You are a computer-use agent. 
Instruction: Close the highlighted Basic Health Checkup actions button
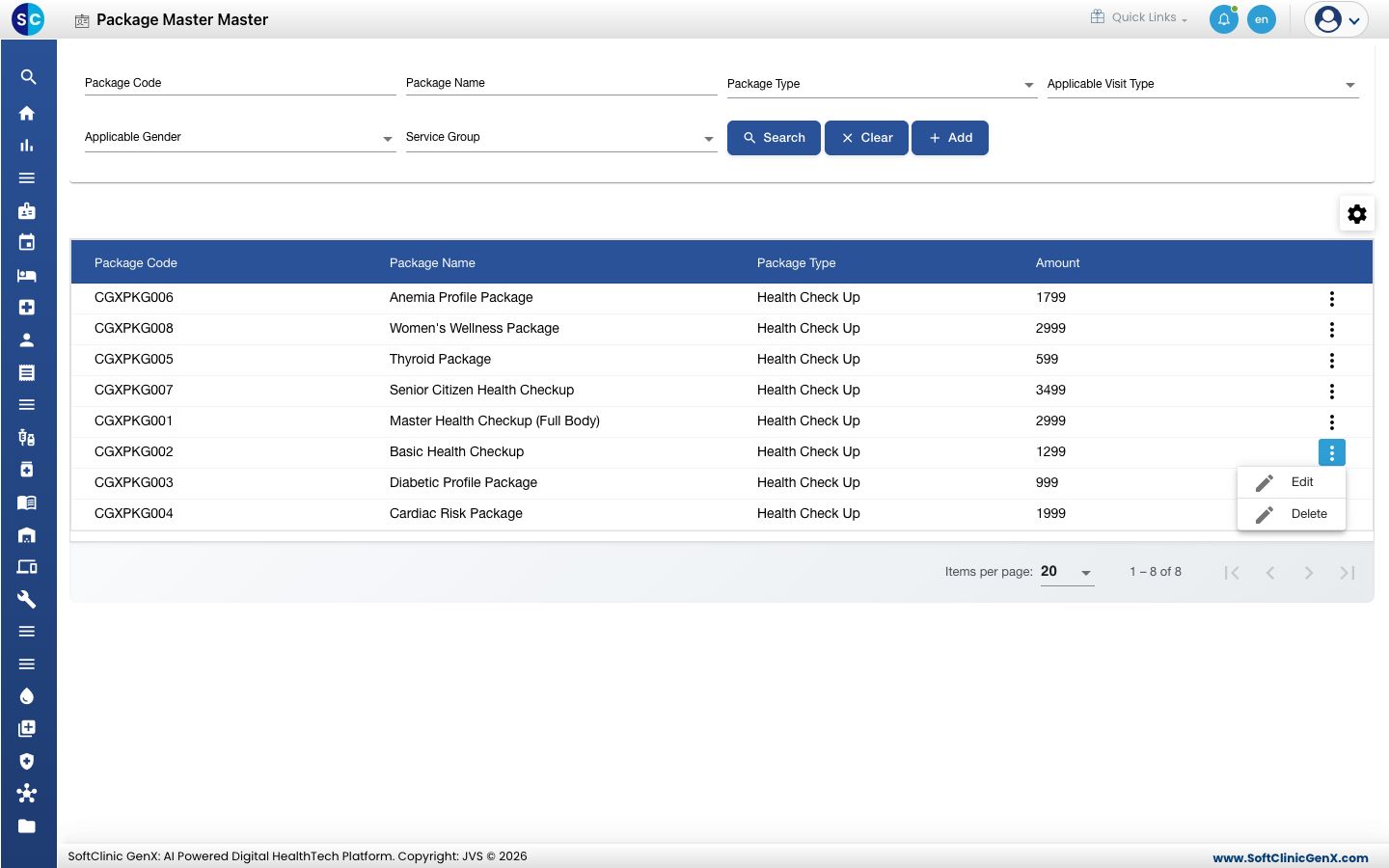click(1332, 452)
